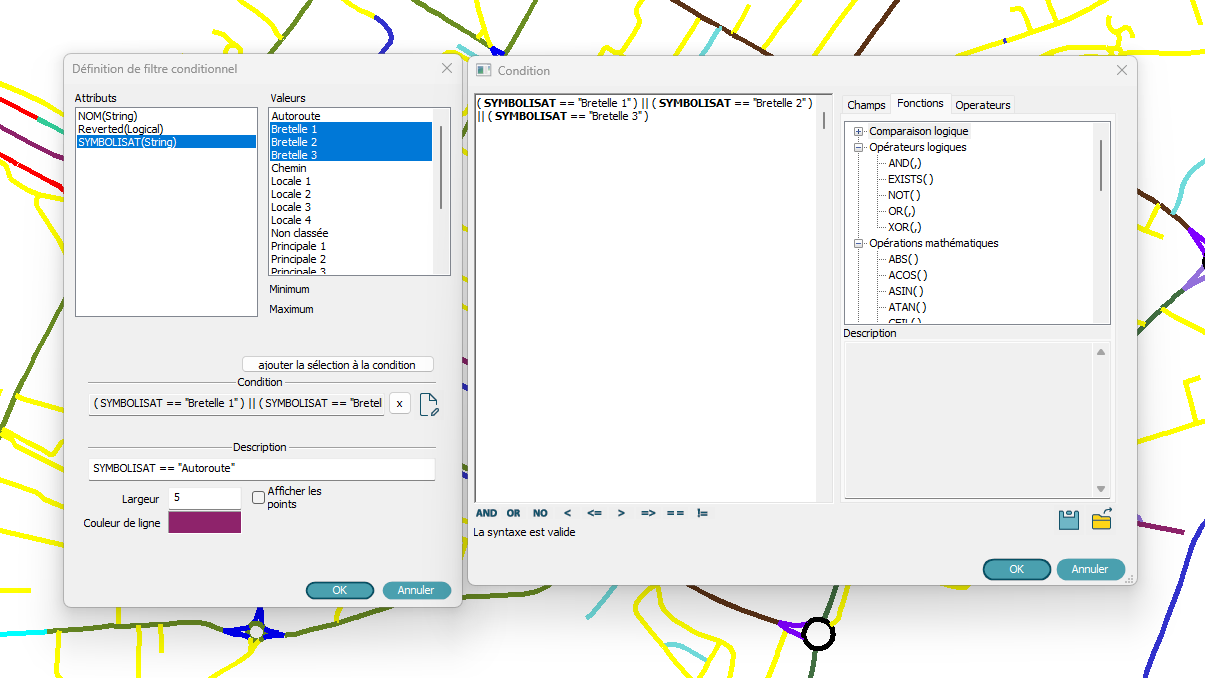This screenshot has width=1205, height=678.
Task: Click the open condition folder icon
Action: pos(1101,520)
